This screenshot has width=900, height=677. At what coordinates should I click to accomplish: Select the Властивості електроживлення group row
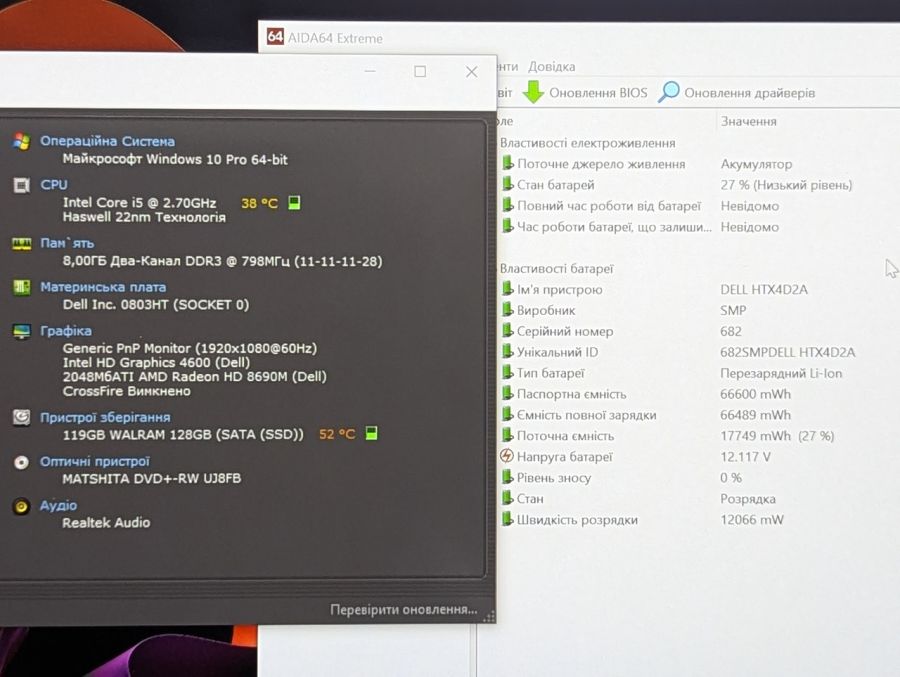(x=587, y=142)
